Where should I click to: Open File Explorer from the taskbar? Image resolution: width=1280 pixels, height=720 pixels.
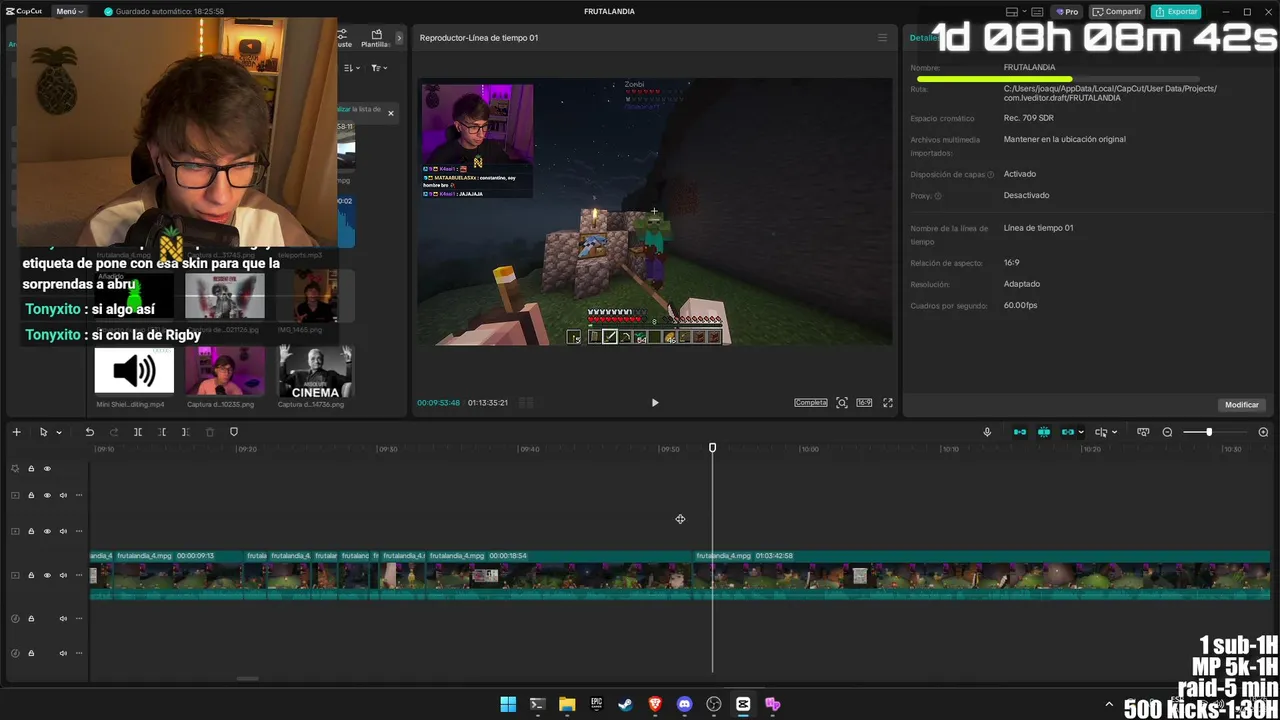tap(567, 704)
